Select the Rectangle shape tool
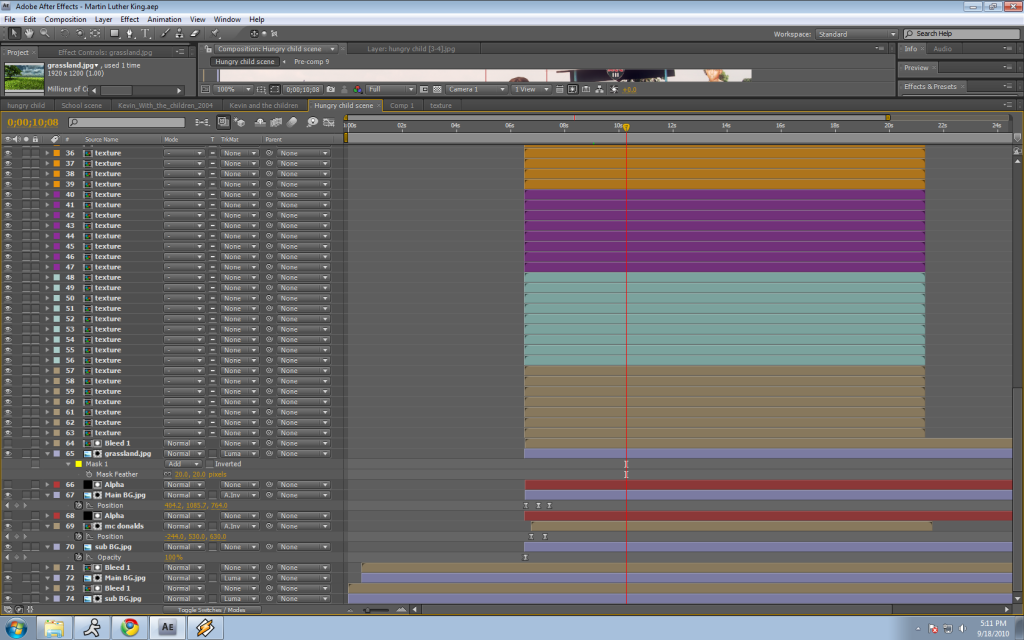Image resolution: width=1024 pixels, height=640 pixels. point(112,33)
